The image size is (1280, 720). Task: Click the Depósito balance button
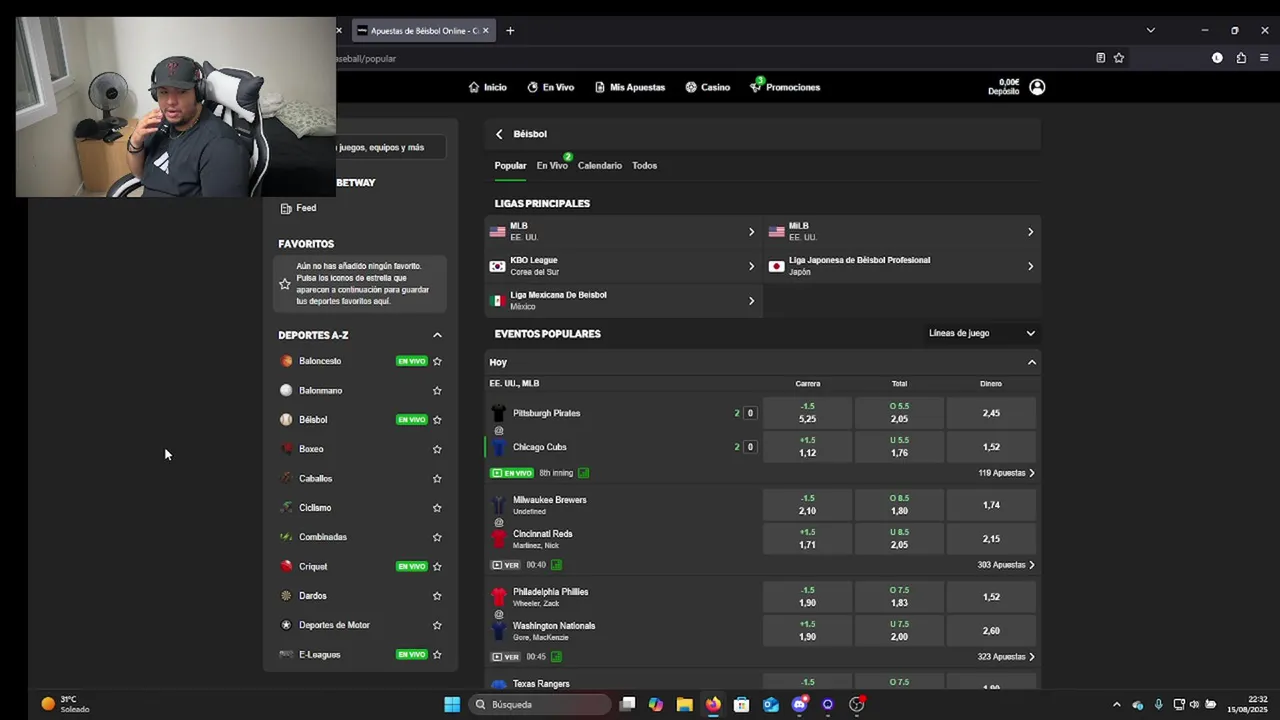tap(1003, 87)
